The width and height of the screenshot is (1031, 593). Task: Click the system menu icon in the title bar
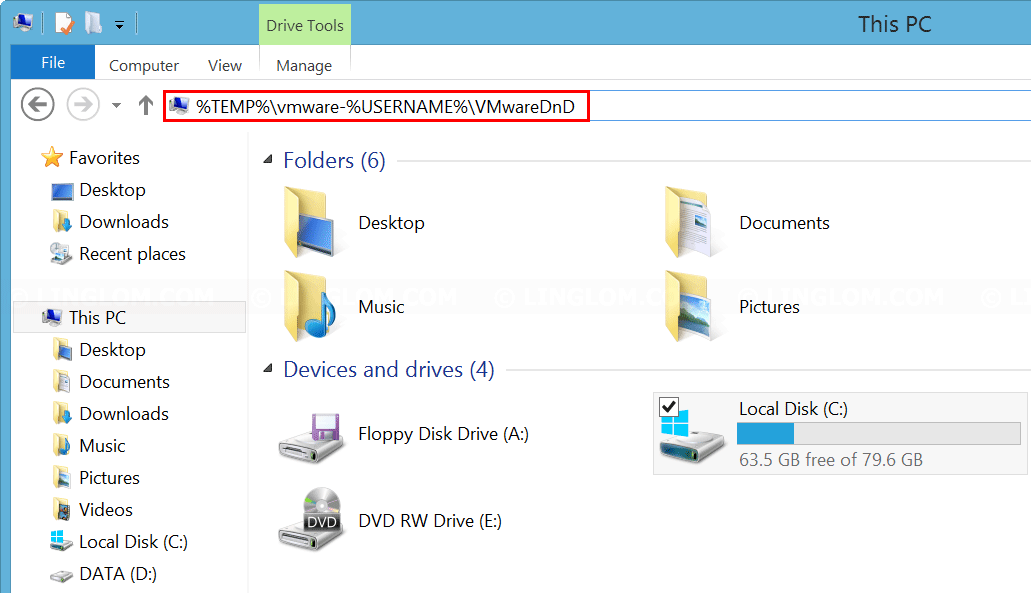tap(23, 23)
